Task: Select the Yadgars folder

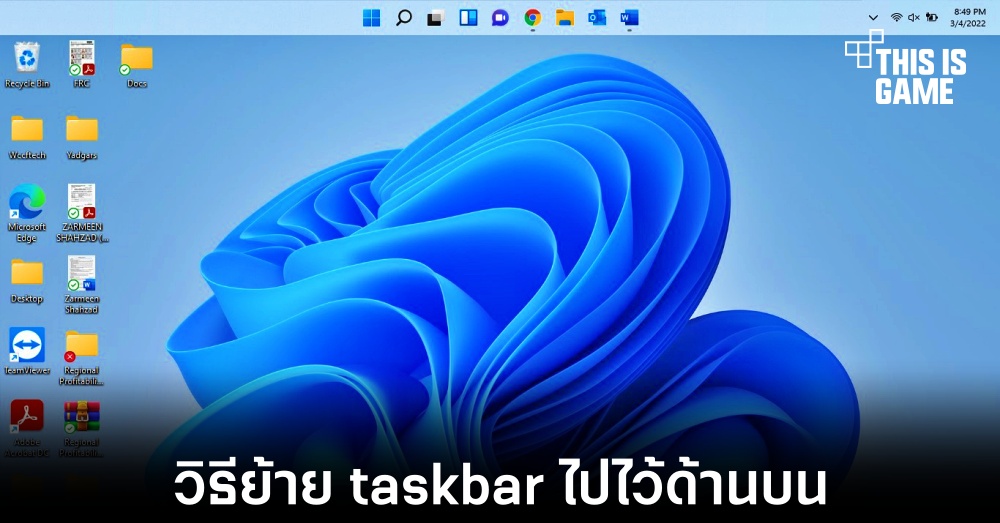Action: pos(82,136)
